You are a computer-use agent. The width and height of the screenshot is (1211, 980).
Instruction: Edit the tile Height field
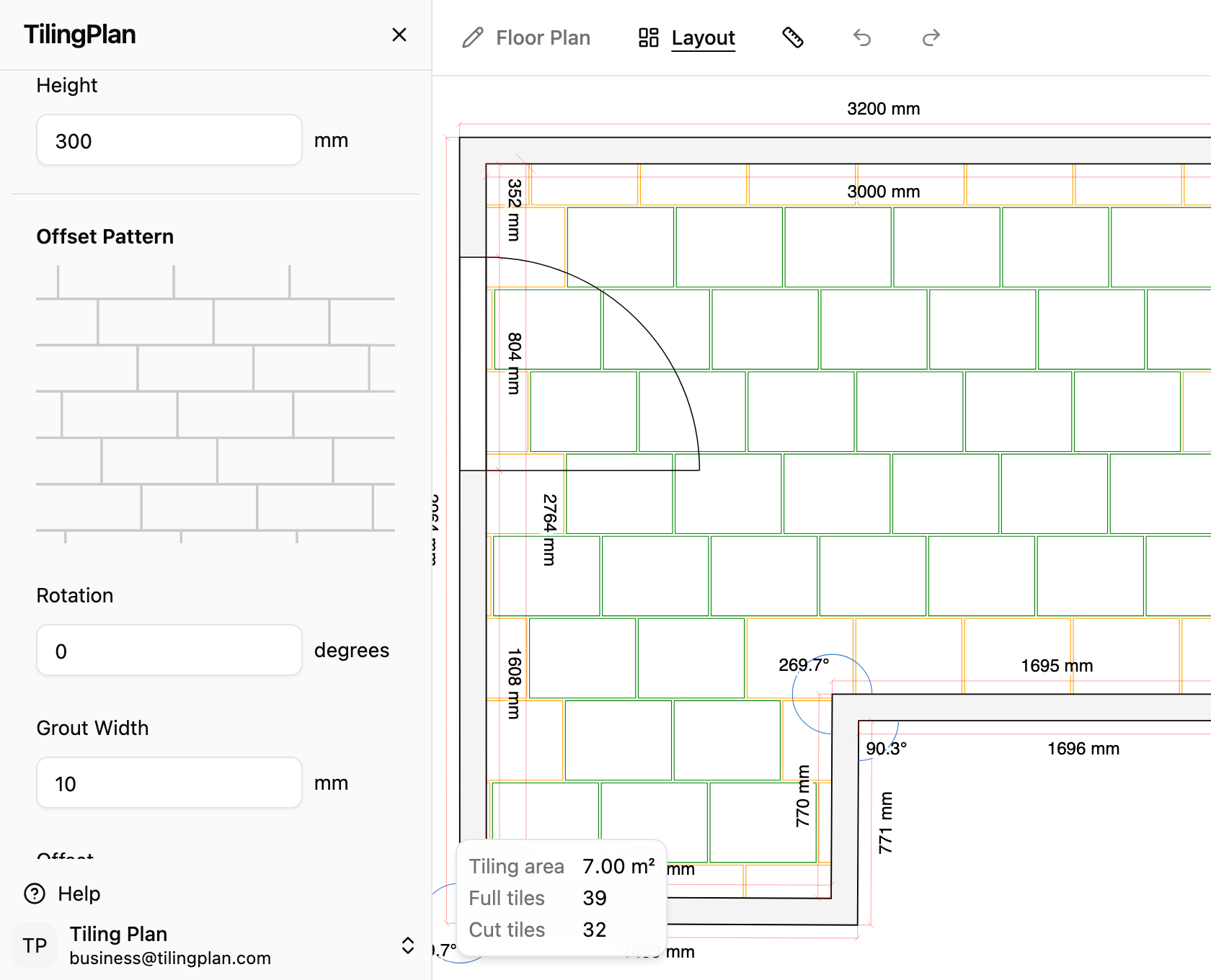pyautogui.click(x=169, y=140)
